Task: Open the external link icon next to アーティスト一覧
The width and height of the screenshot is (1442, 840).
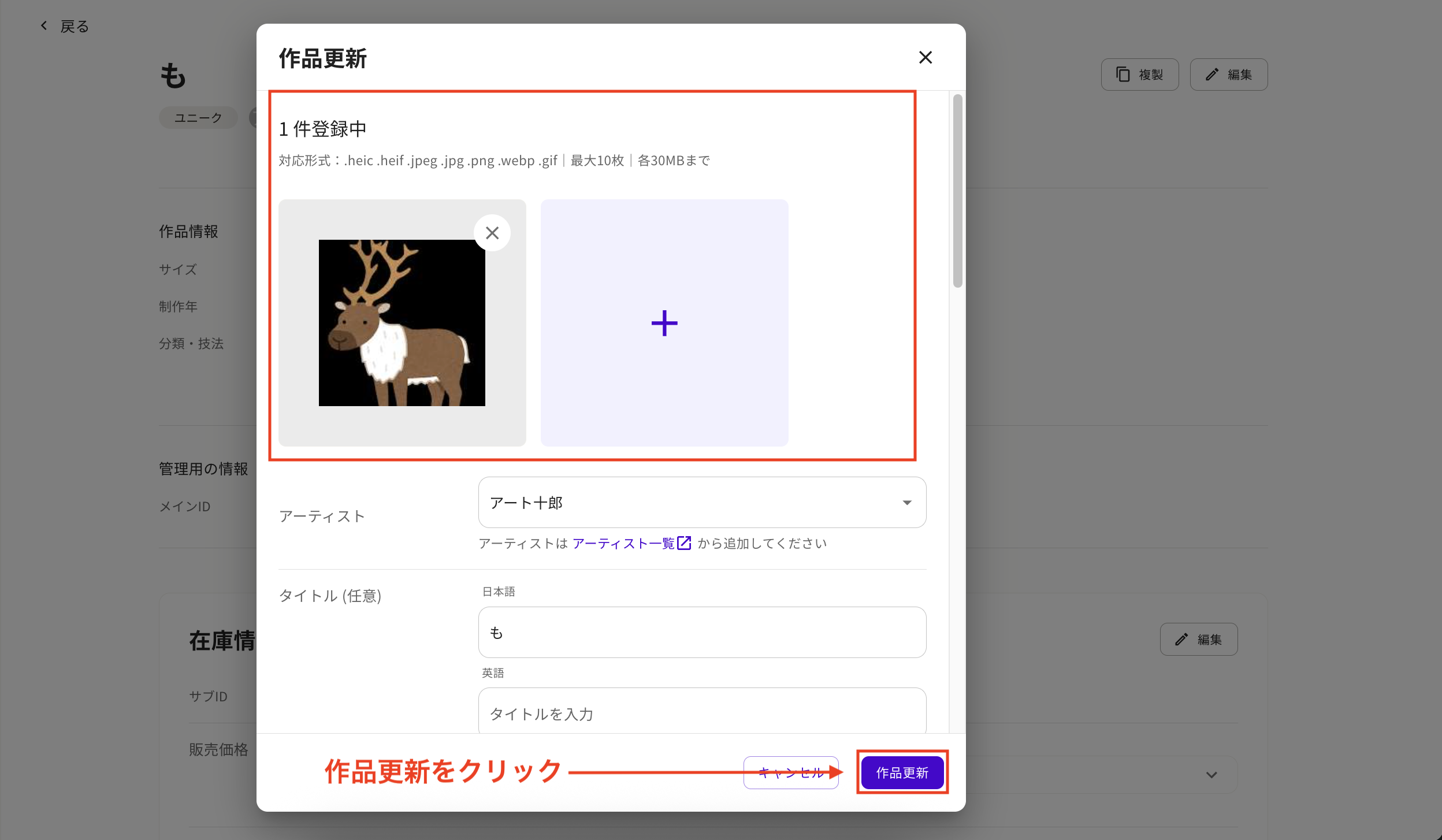Action: (x=683, y=542)
